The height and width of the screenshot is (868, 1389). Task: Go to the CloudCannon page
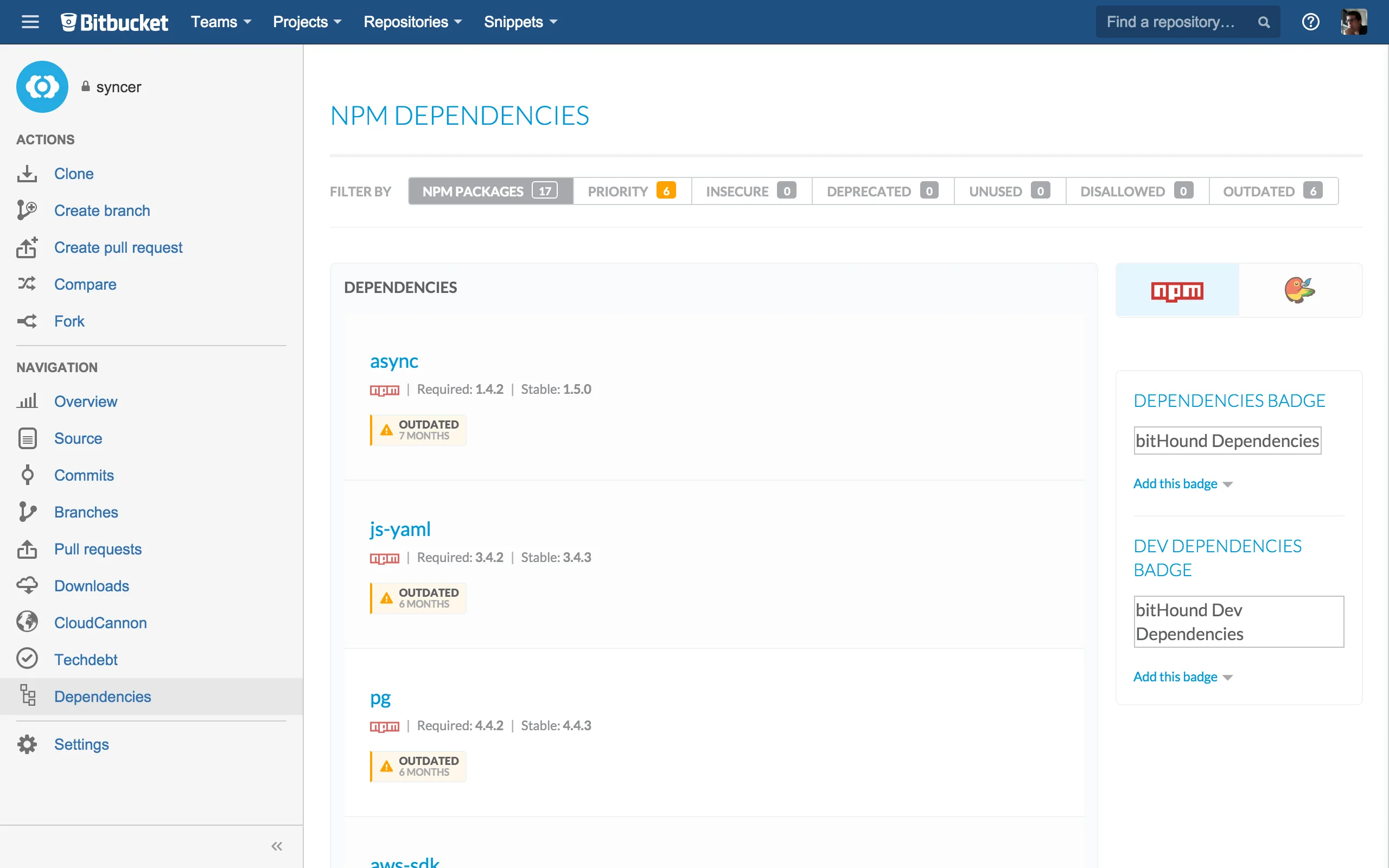tap(100, 622)
